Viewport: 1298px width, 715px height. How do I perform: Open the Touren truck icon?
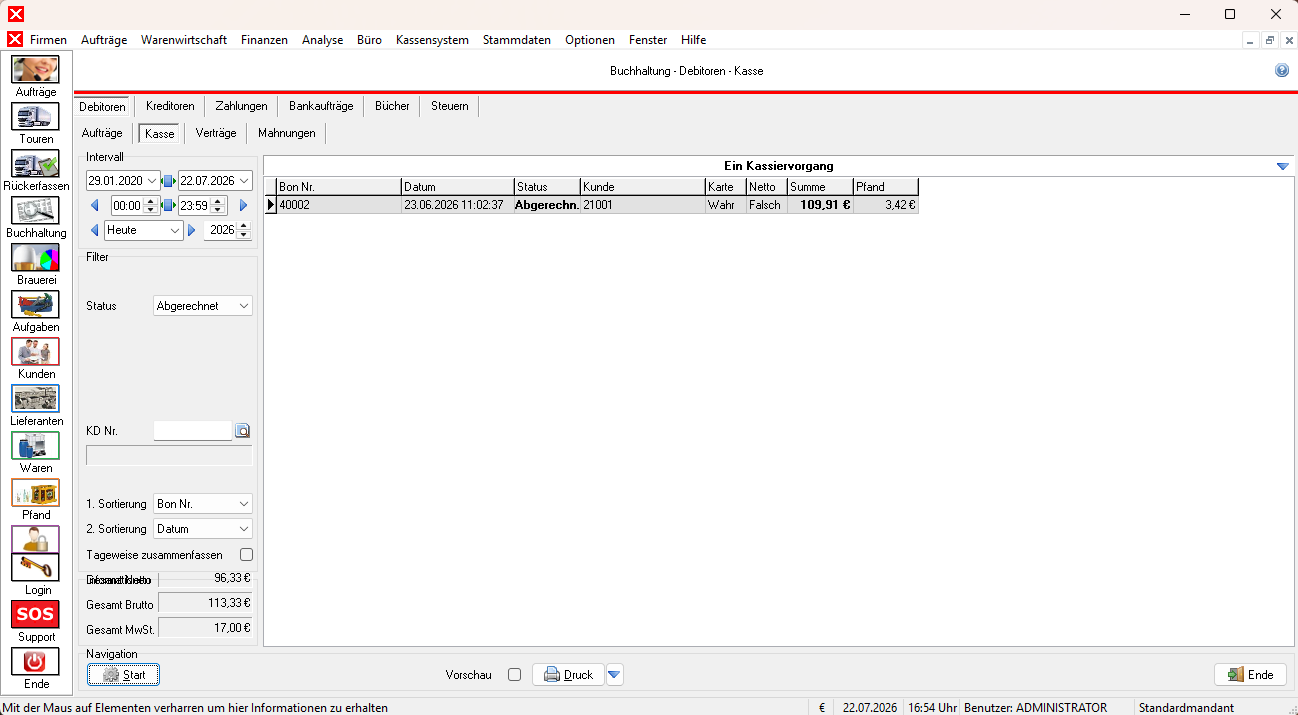pos(35,116)
